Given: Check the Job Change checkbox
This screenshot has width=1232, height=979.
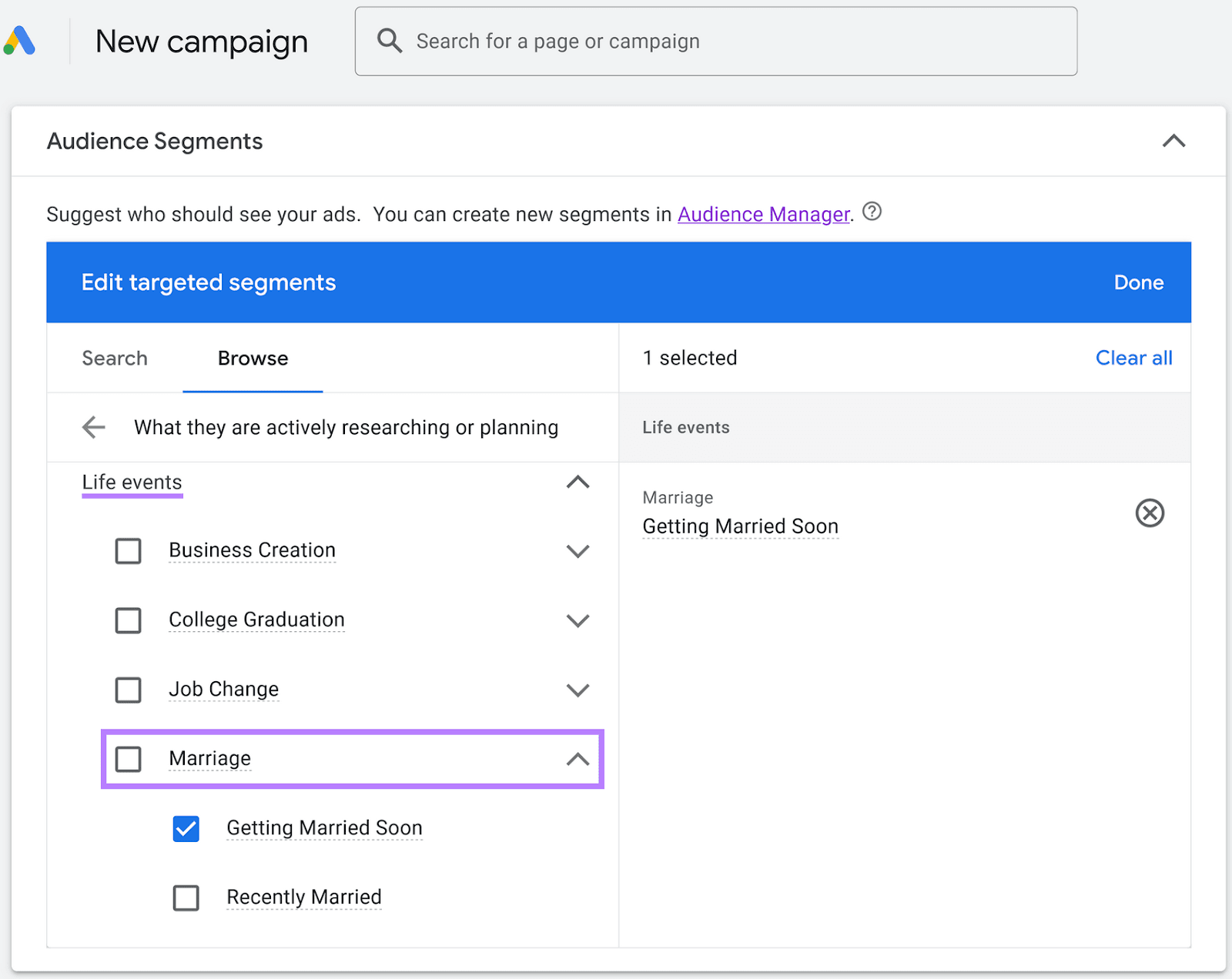Looking at the screenshot, I should click(128, 690).
